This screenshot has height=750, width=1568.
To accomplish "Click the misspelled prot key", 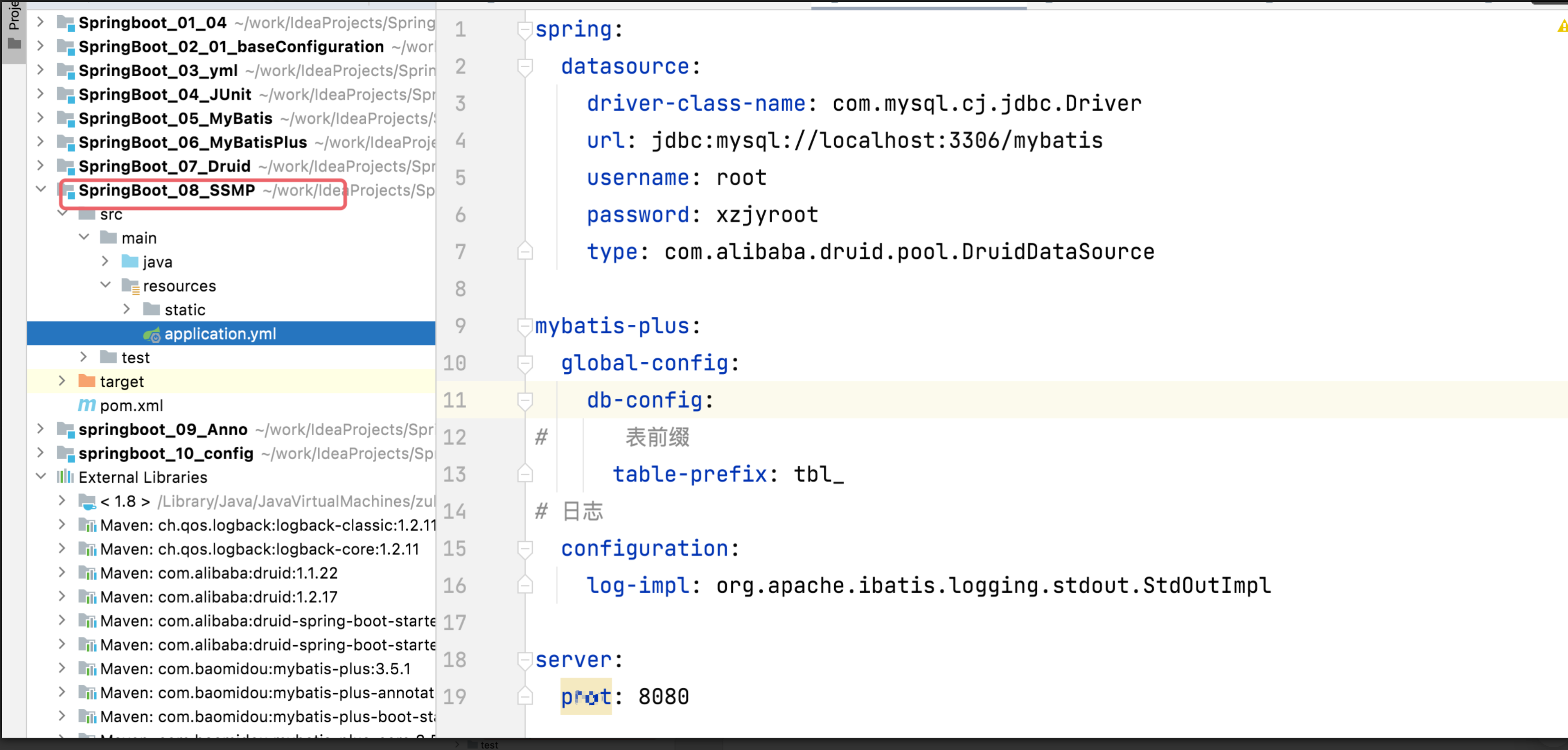I will click(x=586, y=696).
